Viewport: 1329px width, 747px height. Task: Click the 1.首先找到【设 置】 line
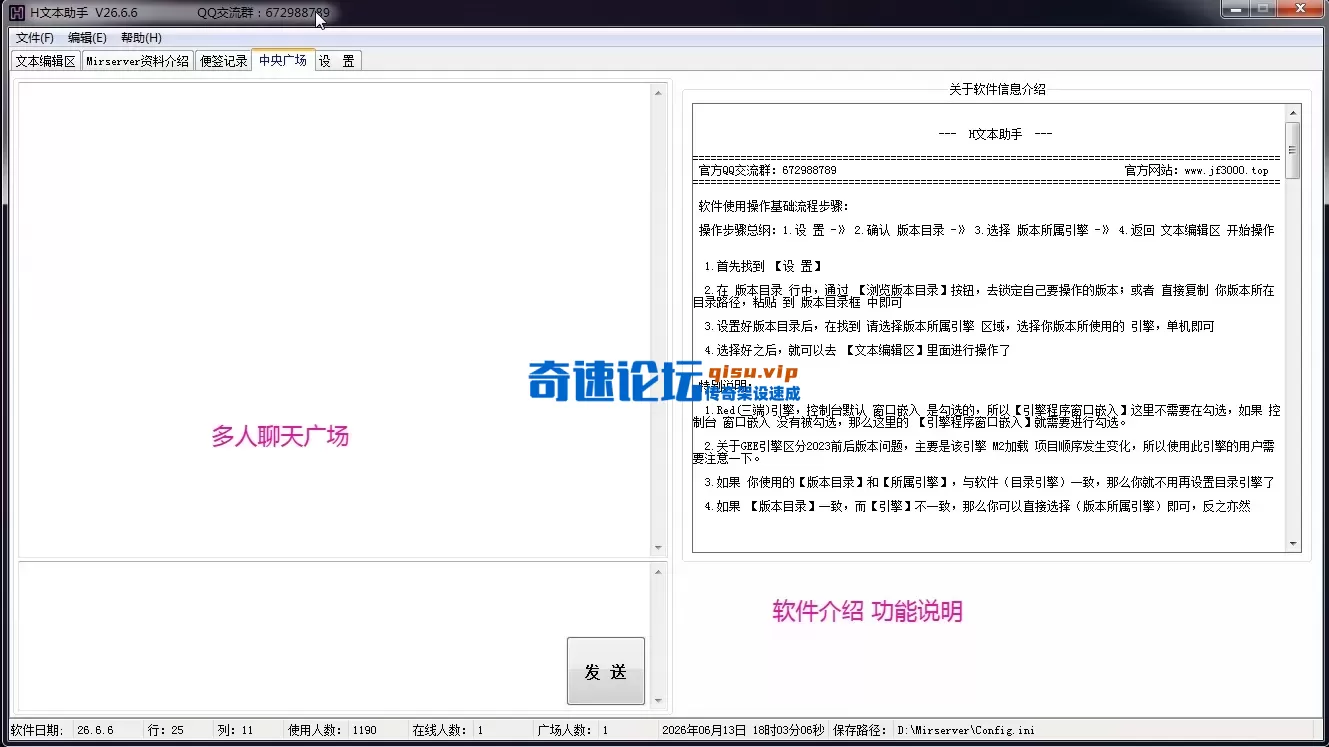[763, 266]
